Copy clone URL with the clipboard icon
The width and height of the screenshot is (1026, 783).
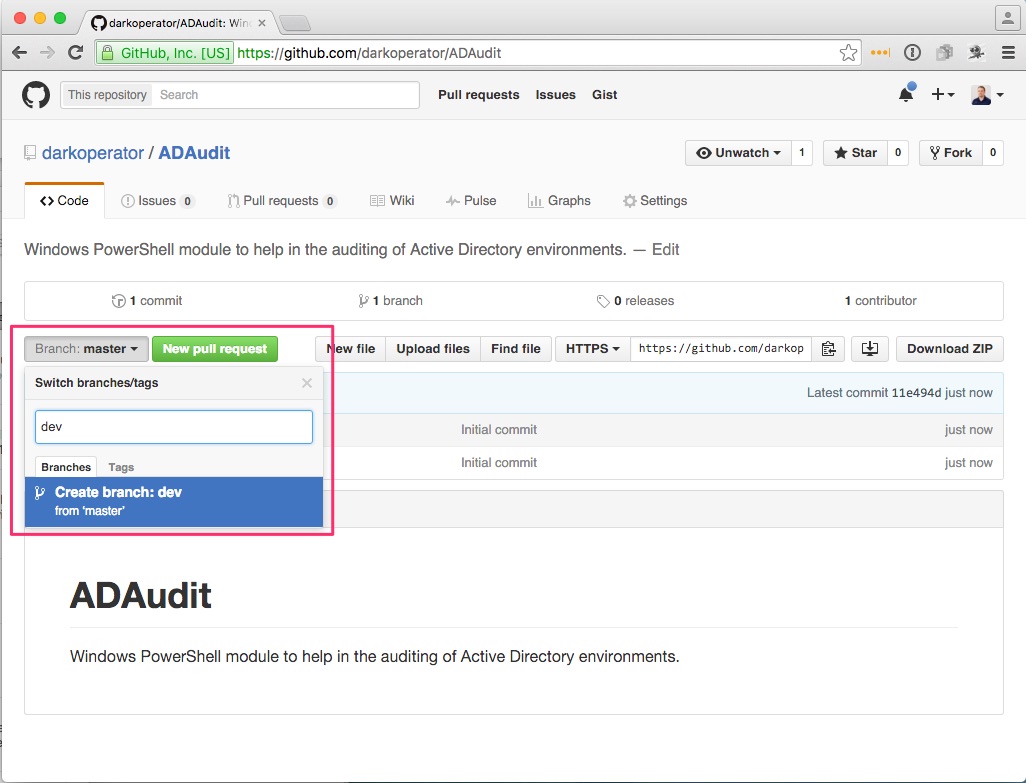(x=828, y=349)
